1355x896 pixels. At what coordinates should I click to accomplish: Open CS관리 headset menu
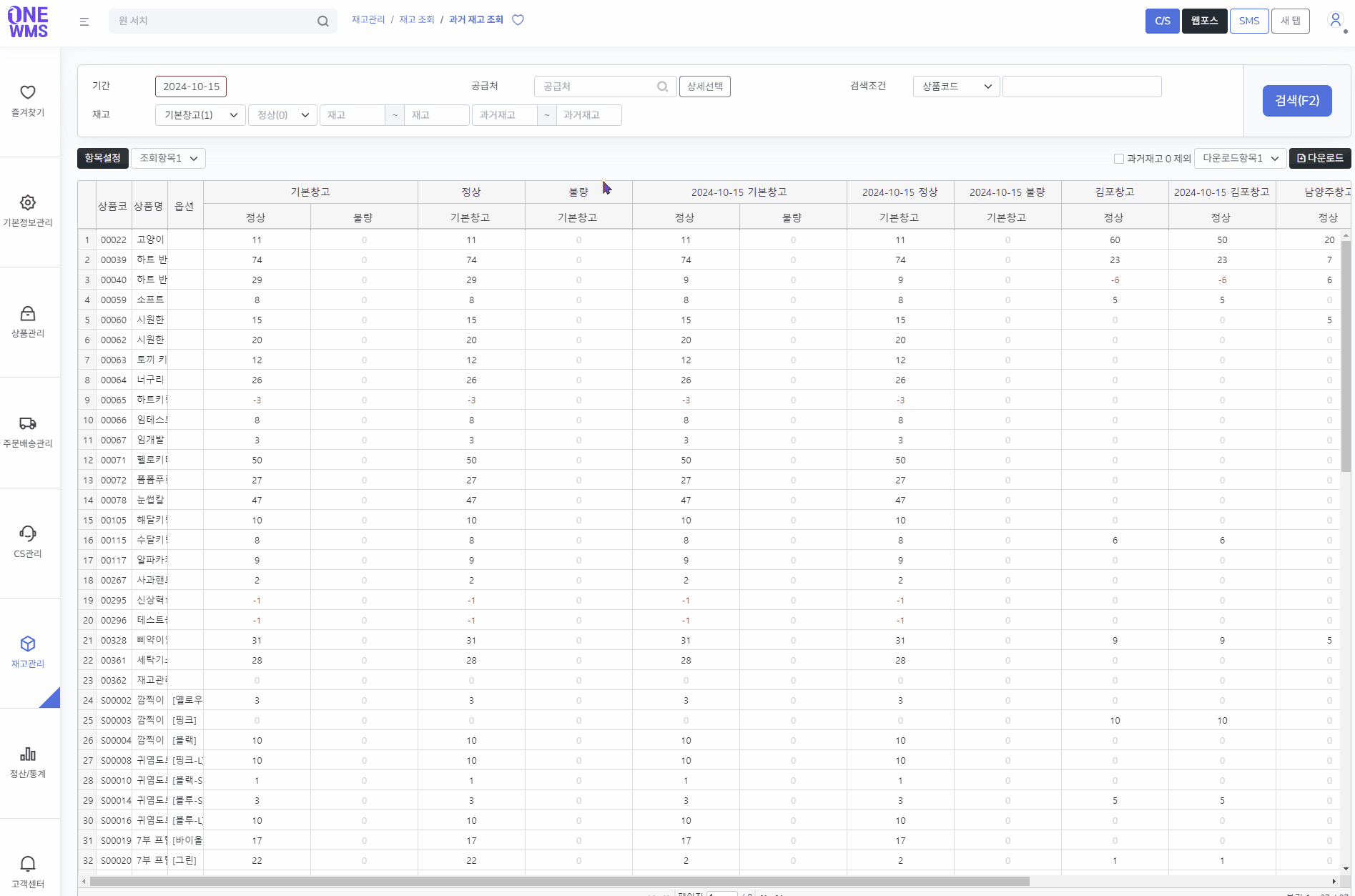(28, 543)
